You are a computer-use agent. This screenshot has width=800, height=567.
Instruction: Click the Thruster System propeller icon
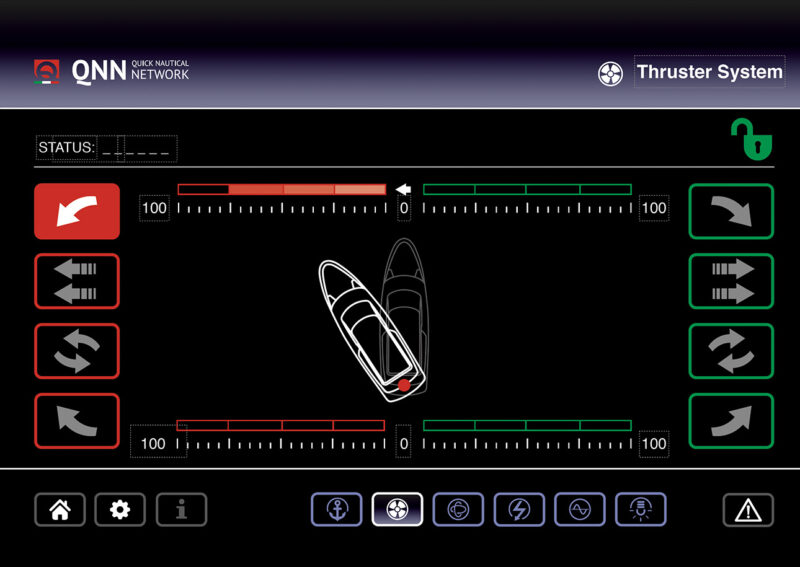point(610,74)
